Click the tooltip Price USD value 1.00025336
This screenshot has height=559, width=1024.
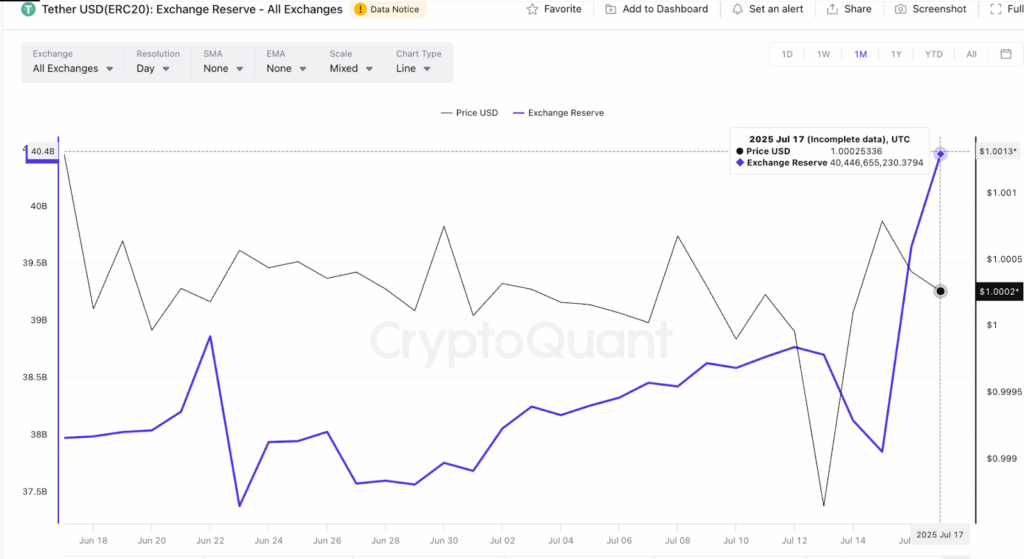pos(856,151)
